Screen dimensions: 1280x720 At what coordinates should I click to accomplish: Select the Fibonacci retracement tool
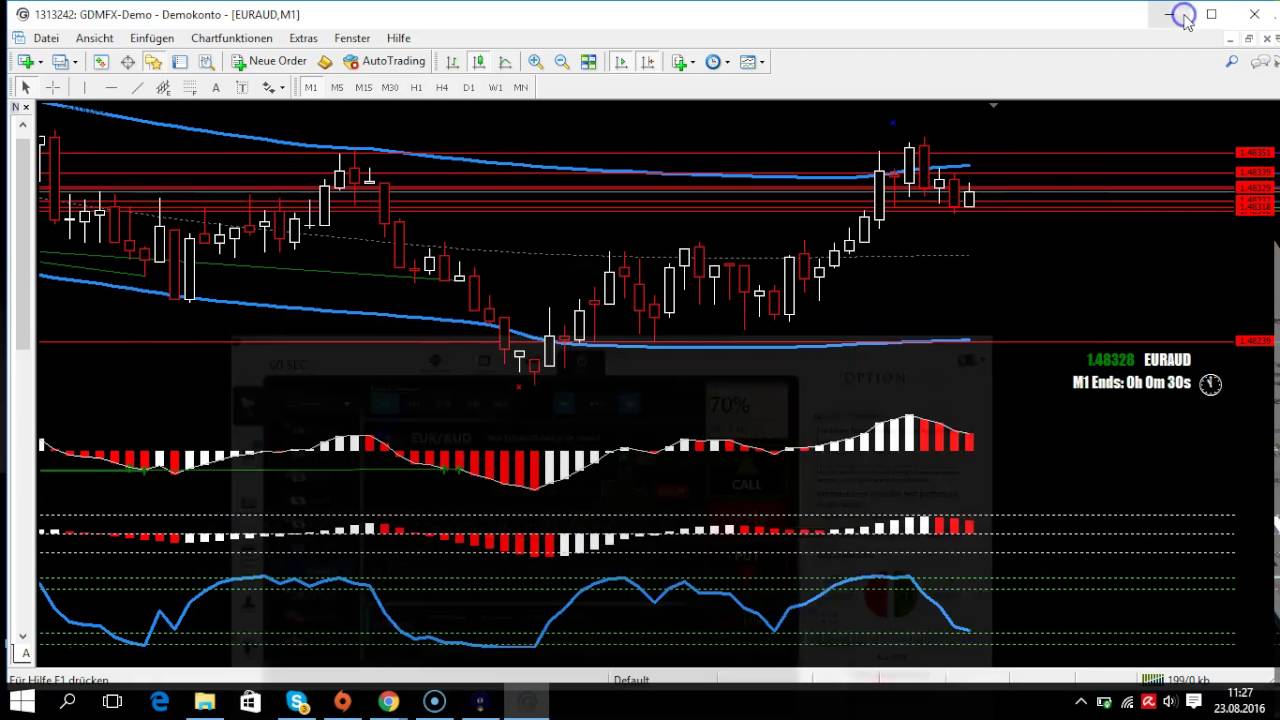189,88
